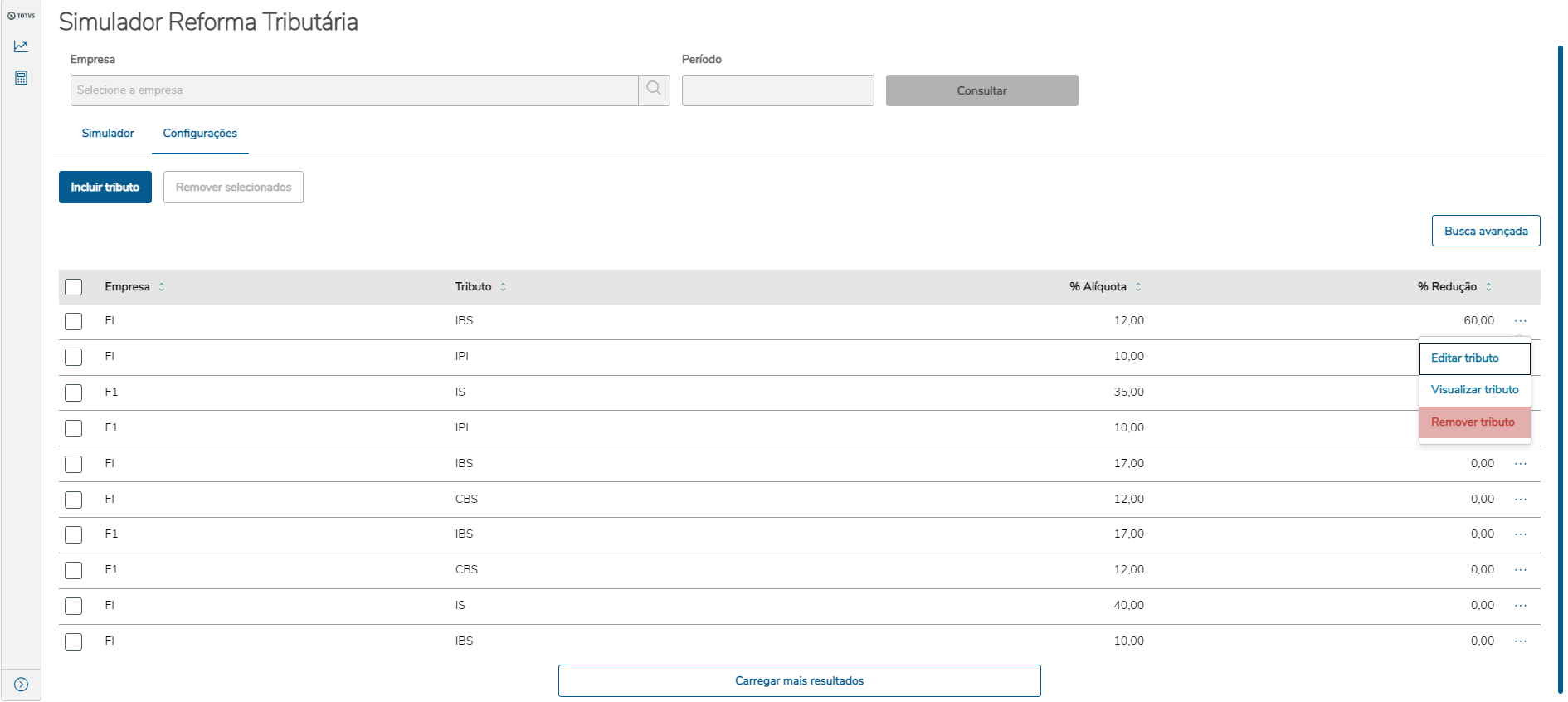Switch to the Simulador tab
Screen dimensions: 1568x702
pos(108,133)
